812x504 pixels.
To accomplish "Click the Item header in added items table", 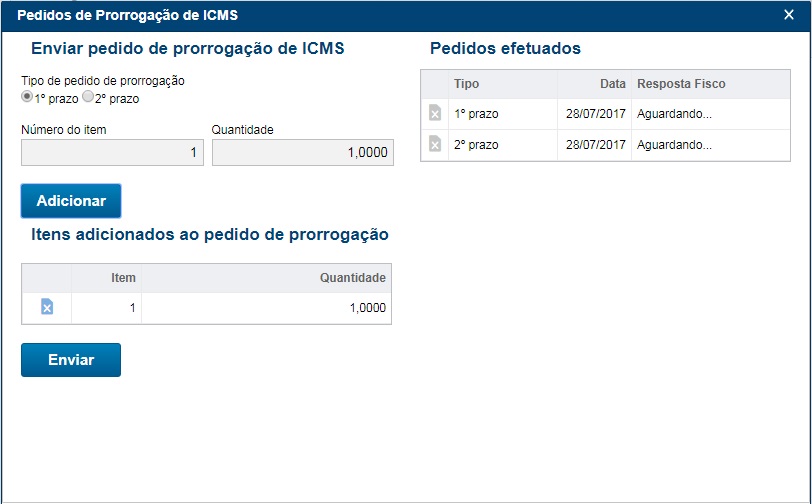I will point(123,278).
